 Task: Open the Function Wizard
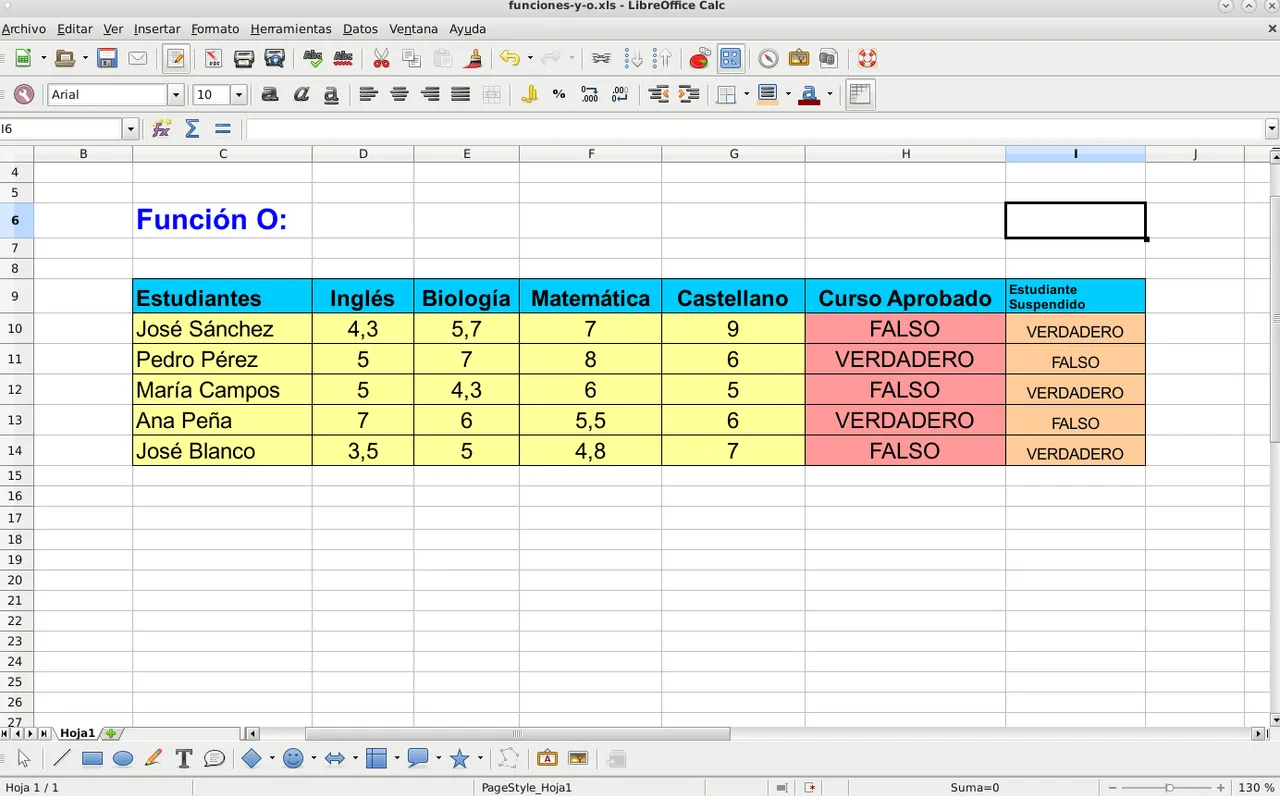pos(161,129)
